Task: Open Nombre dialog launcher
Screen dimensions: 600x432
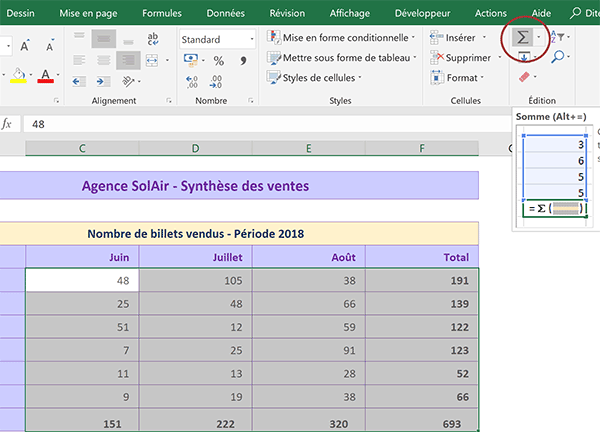Action: [251, 101]
